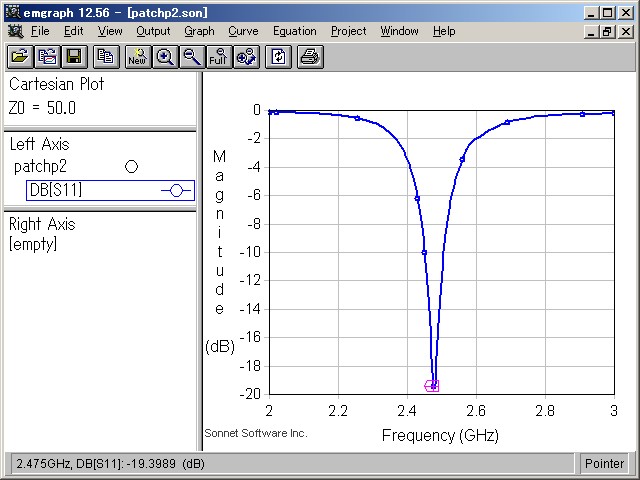This screenshot has width=640, height=480.
Task: Click the -10 tick label on magnitude axis
Action: click(x=250, y=252)
